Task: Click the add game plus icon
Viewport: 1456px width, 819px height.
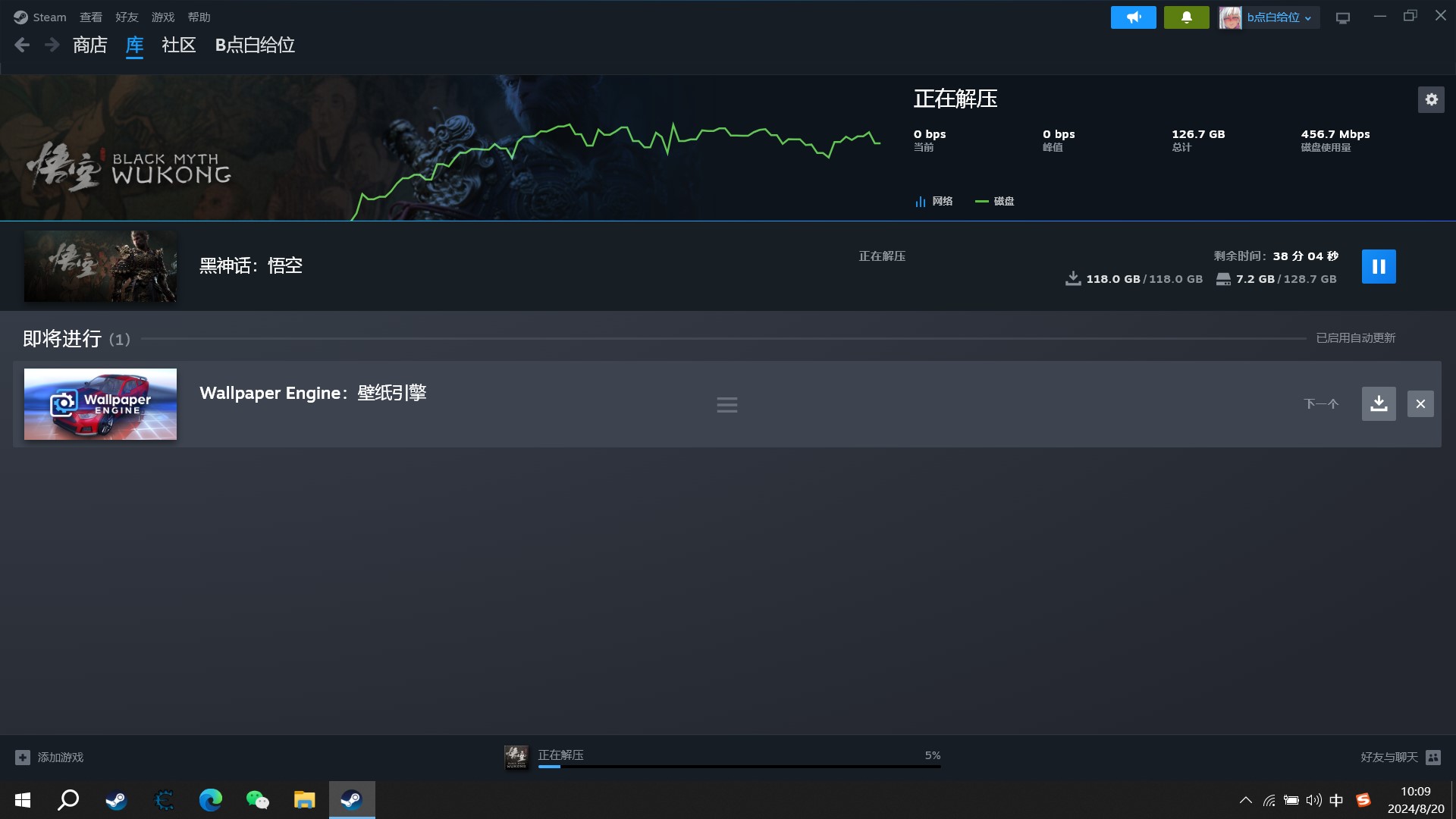Action: point(23,758)
